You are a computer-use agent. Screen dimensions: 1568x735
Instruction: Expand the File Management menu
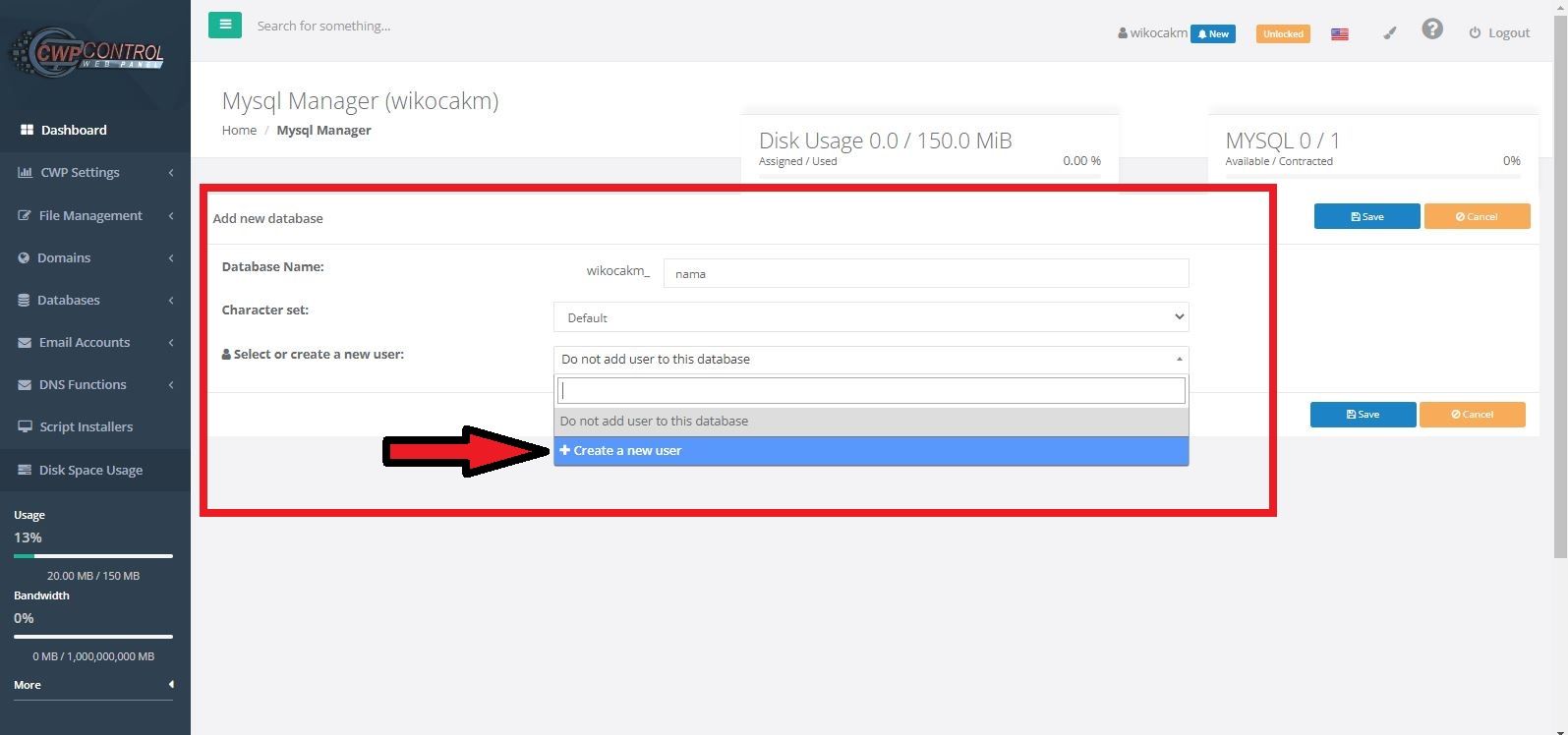coord(95,215)
